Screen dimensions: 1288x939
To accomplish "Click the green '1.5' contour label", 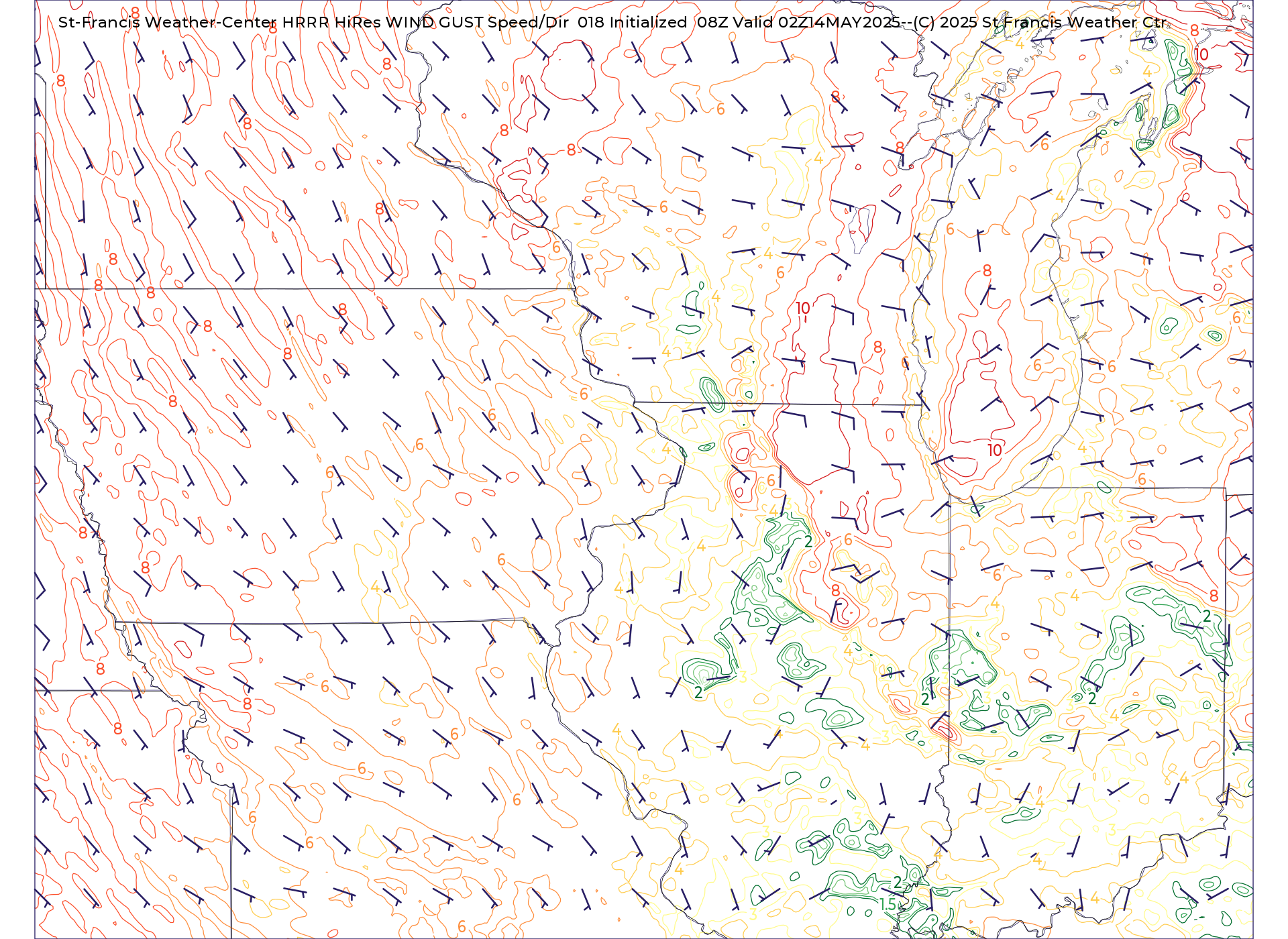I will pos(888,905).
